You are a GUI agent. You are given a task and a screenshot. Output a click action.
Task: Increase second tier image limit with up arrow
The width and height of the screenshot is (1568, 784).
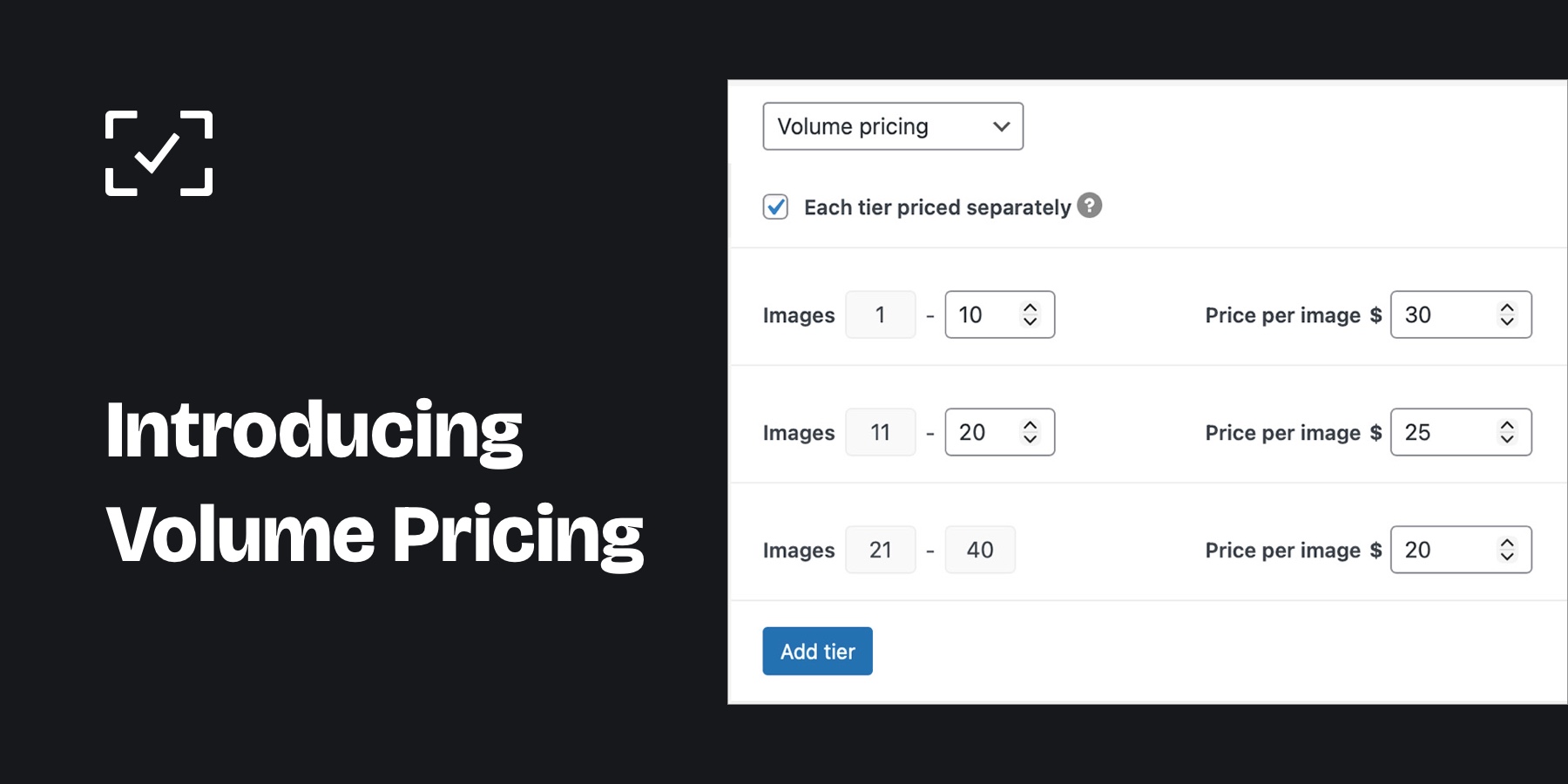point(1030,425)
